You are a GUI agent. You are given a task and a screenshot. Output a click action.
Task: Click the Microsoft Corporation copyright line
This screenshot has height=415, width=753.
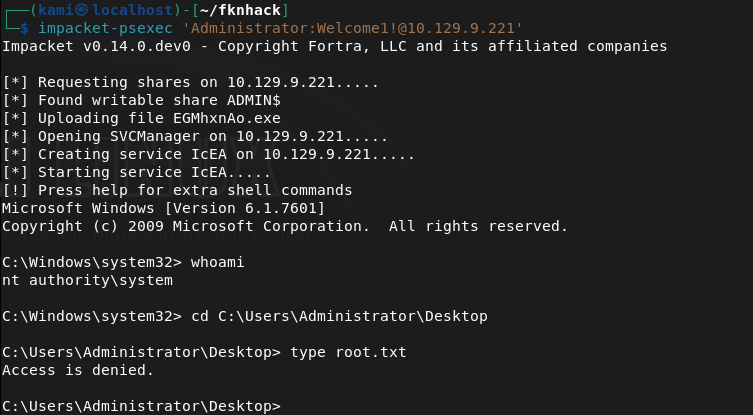[x=285, y=226]
